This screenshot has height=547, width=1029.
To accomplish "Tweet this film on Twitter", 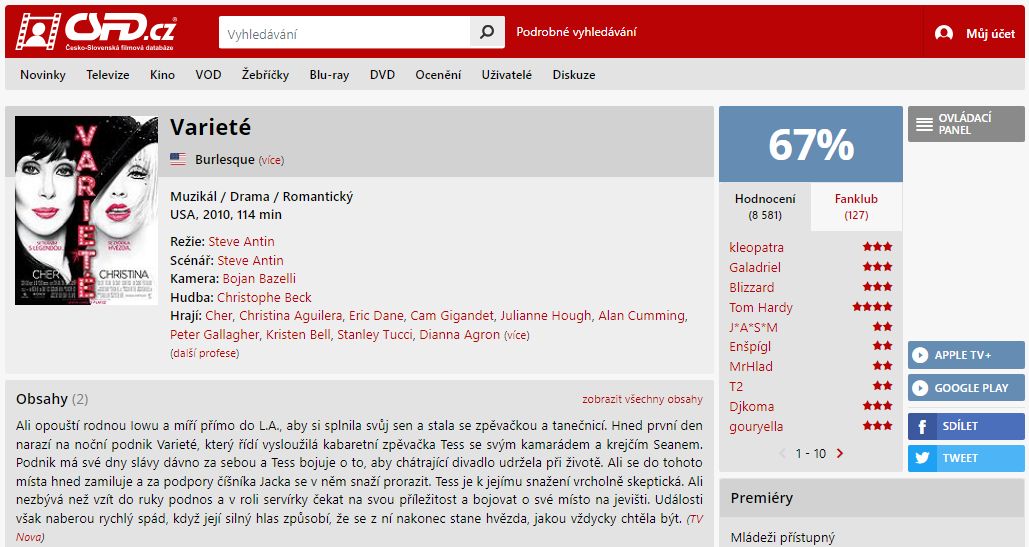I will (x=966, y=458).
